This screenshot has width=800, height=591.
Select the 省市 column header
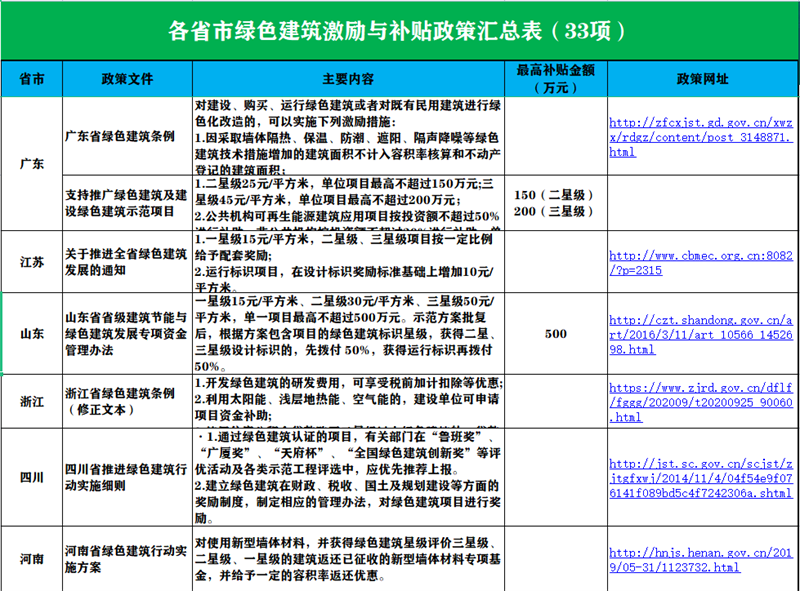[x=32, y=78]
